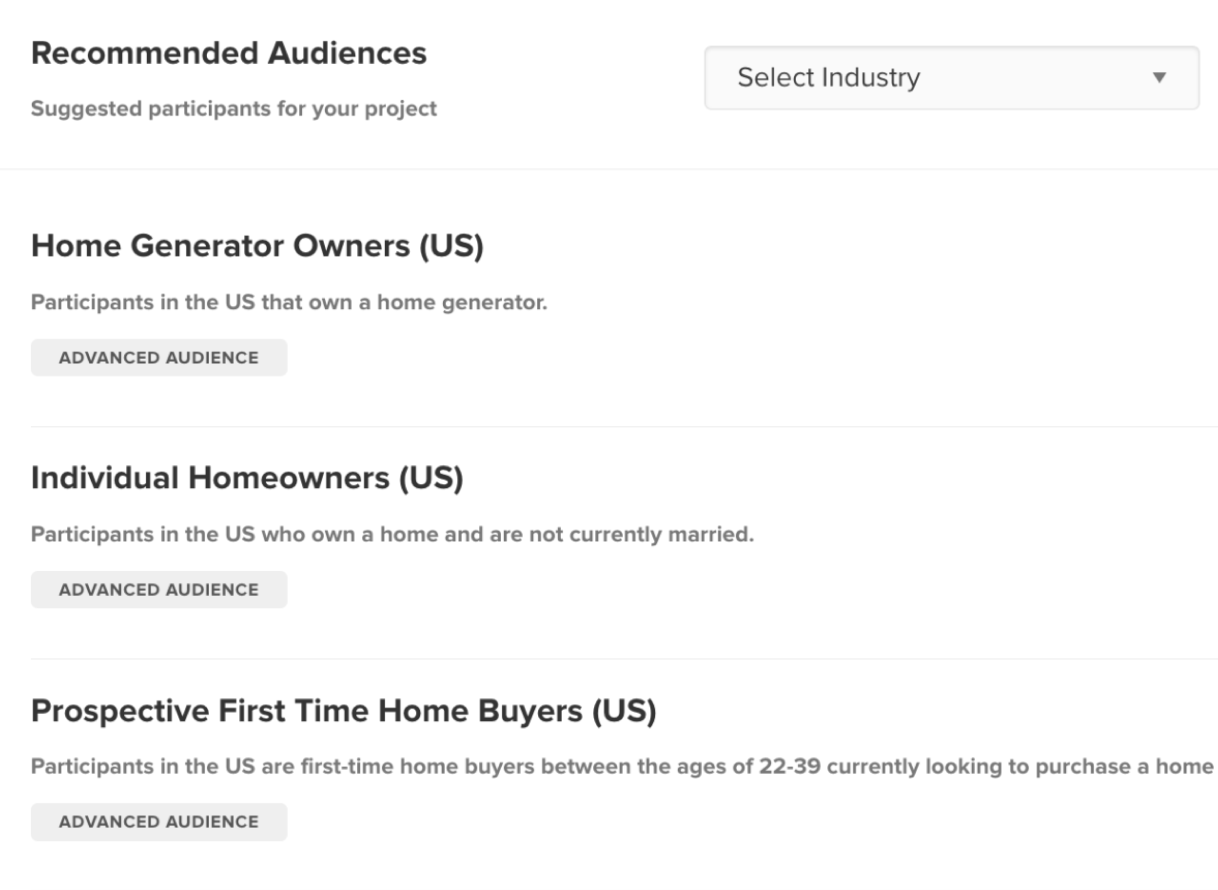
Task: Click the Select Industry placeholder text
Action: pyautogui.click(x=828, y=77)
